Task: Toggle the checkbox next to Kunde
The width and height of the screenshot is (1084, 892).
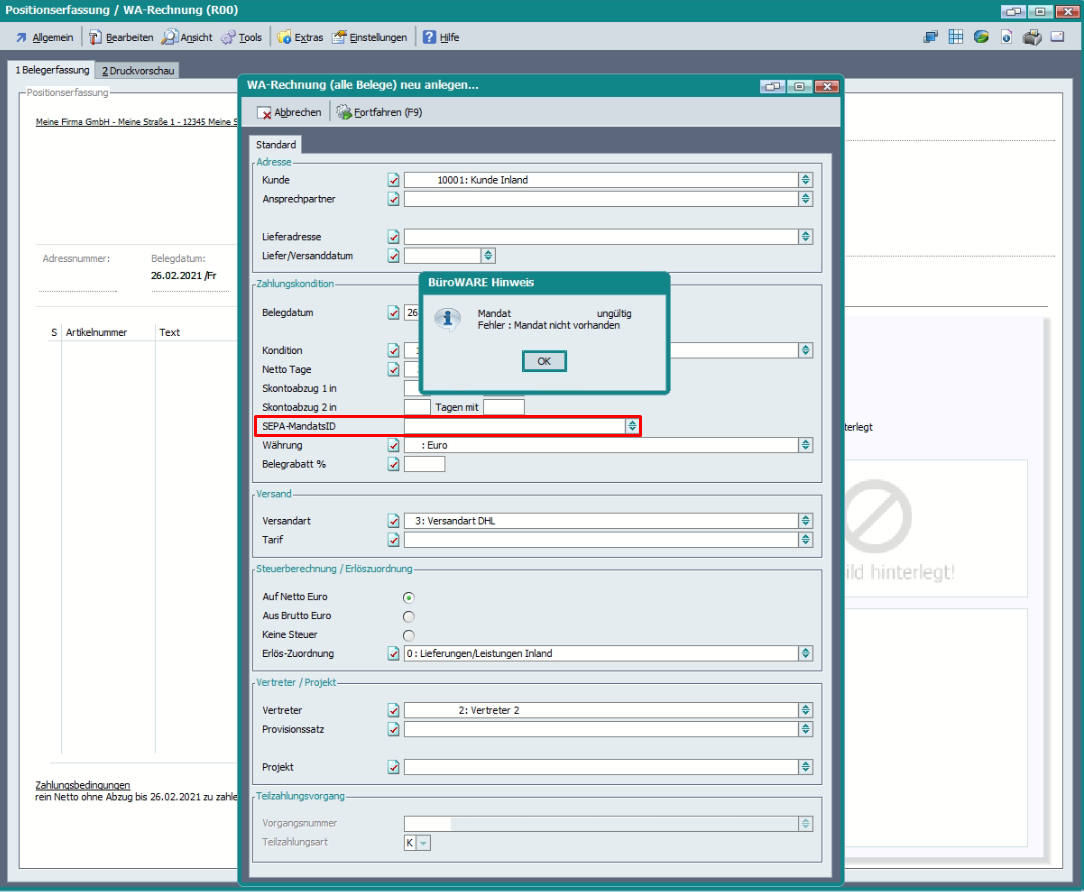Action: (x=393, y=180)
